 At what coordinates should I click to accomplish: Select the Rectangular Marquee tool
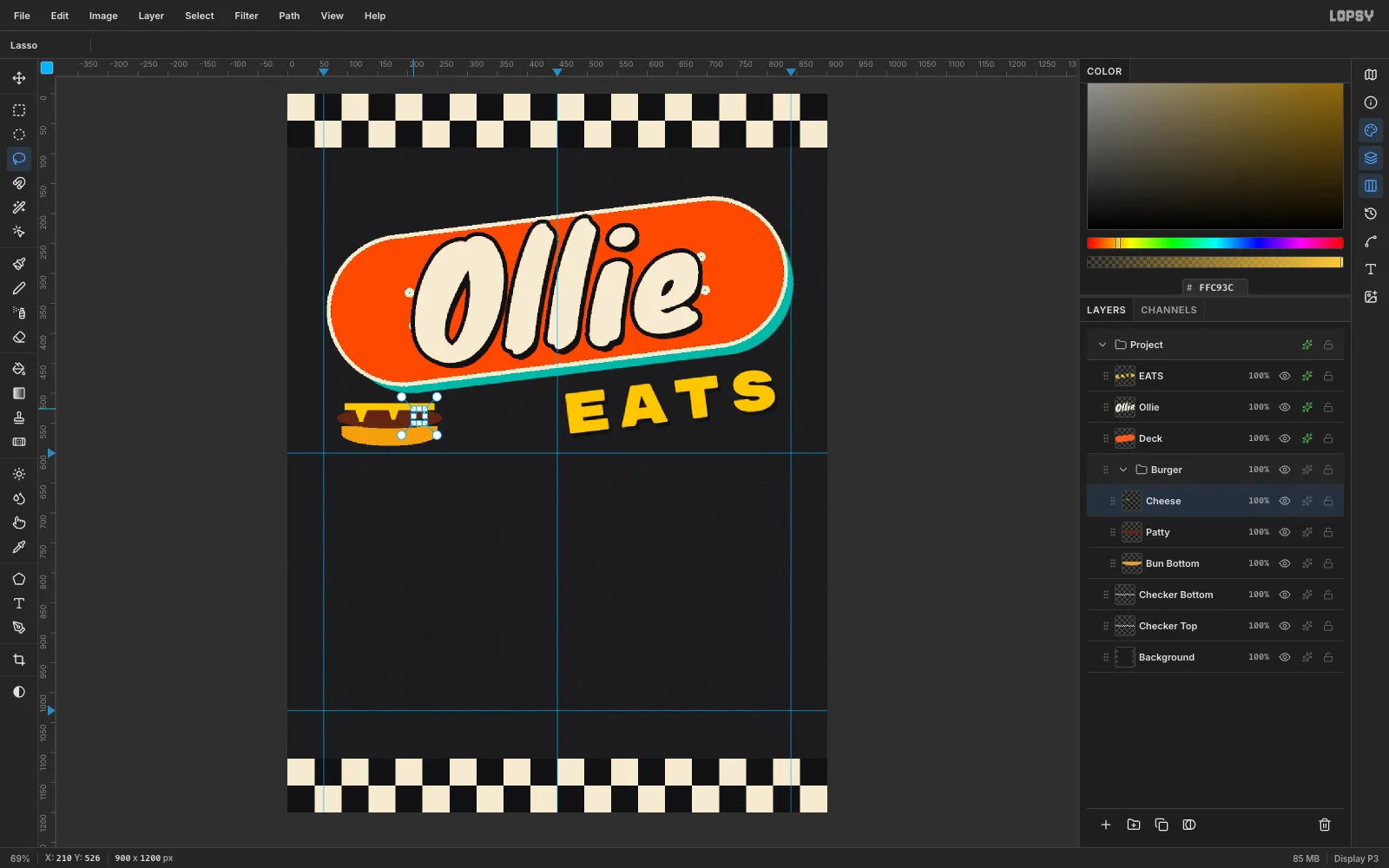[x=19, y=110]
